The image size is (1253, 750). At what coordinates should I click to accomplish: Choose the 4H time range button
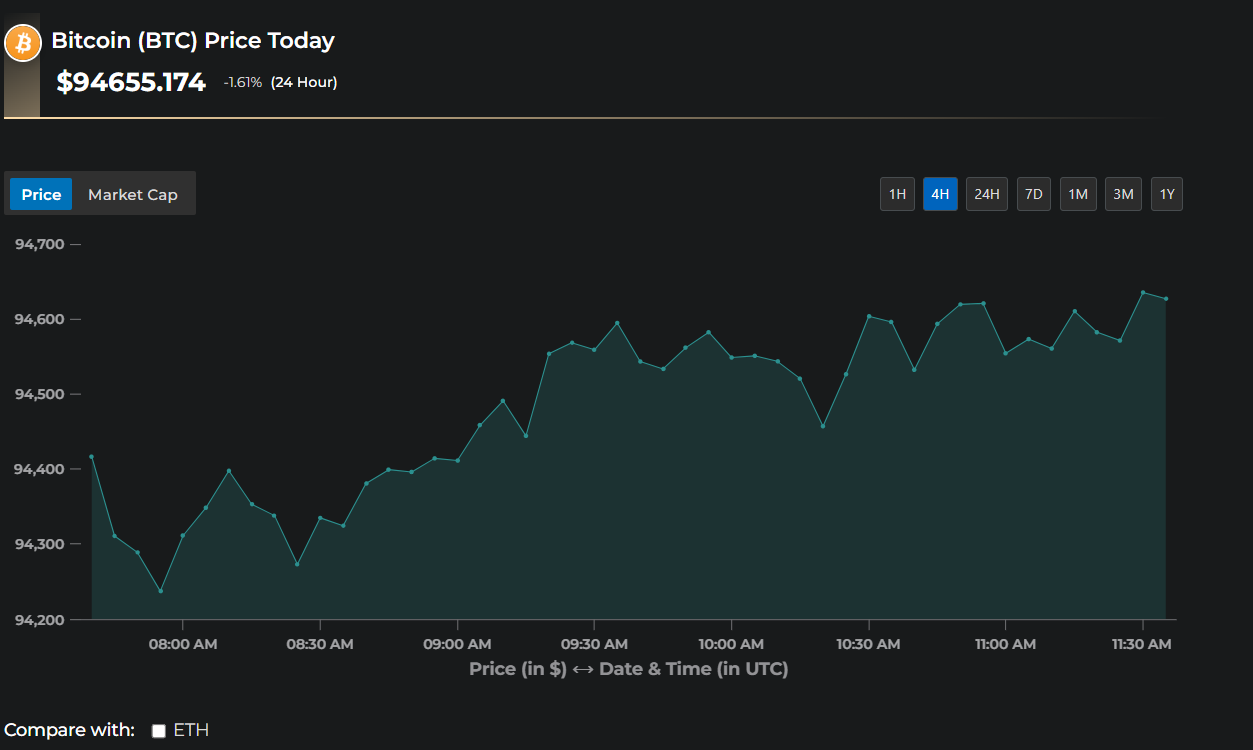click(940, 194)
